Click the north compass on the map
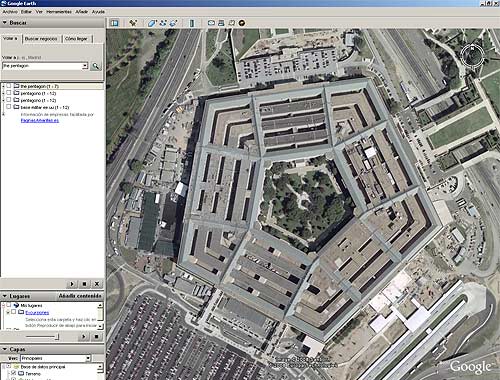Image resolution: width=500 pixels, height=380 pixels. pyautogui.click(x=472, y=55)
